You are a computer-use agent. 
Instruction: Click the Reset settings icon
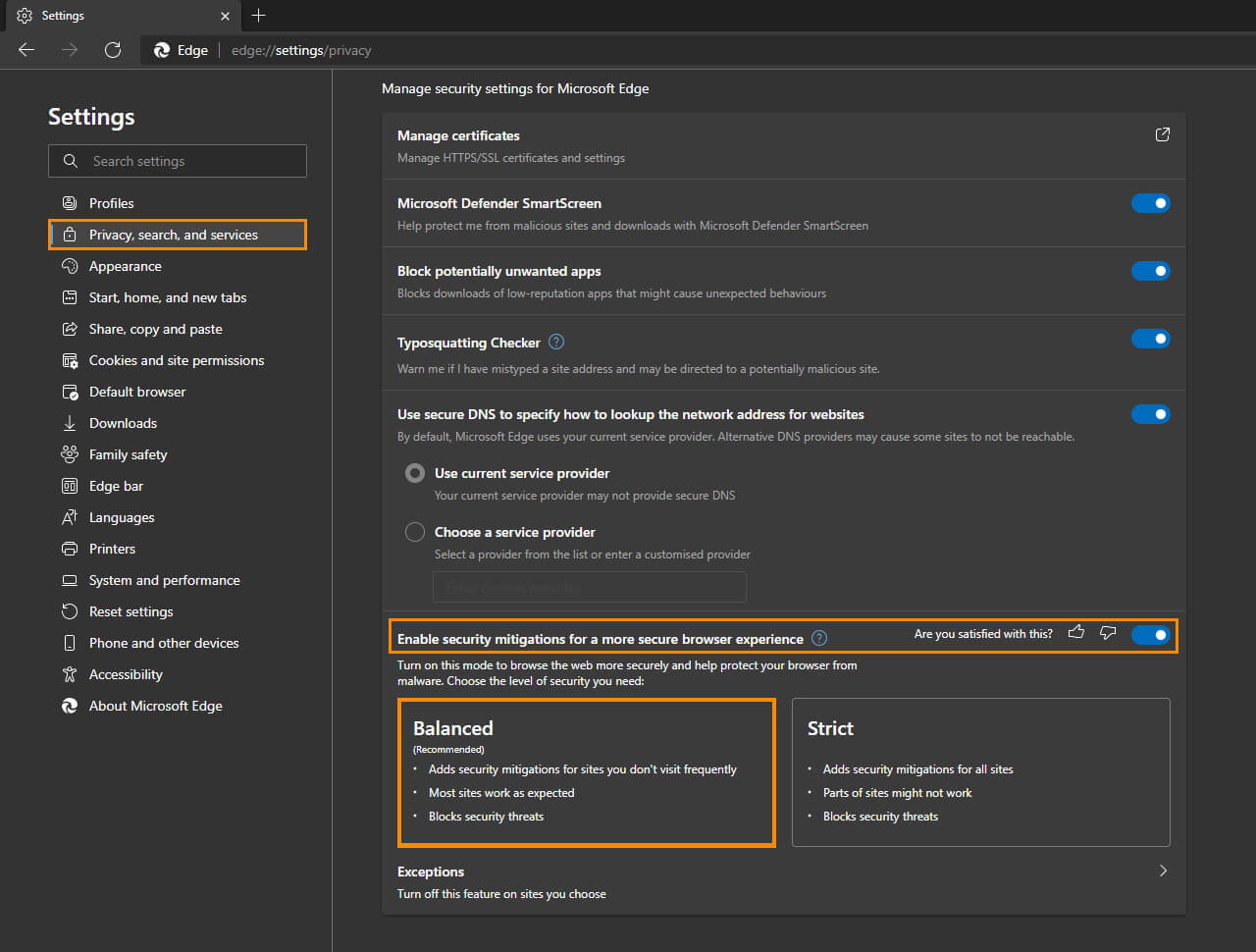tap(70, 611)
